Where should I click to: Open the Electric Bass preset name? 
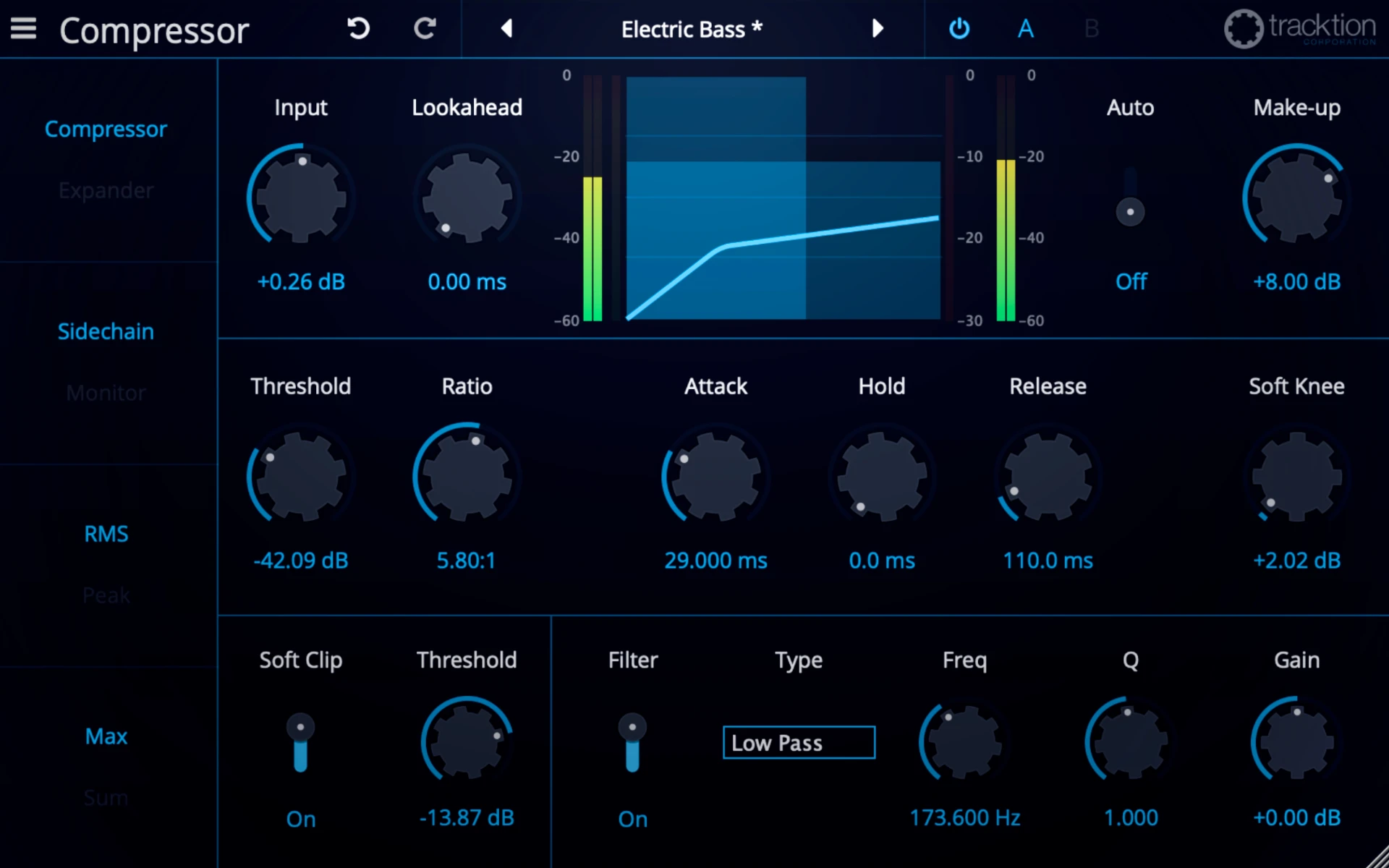pos(692,29)
